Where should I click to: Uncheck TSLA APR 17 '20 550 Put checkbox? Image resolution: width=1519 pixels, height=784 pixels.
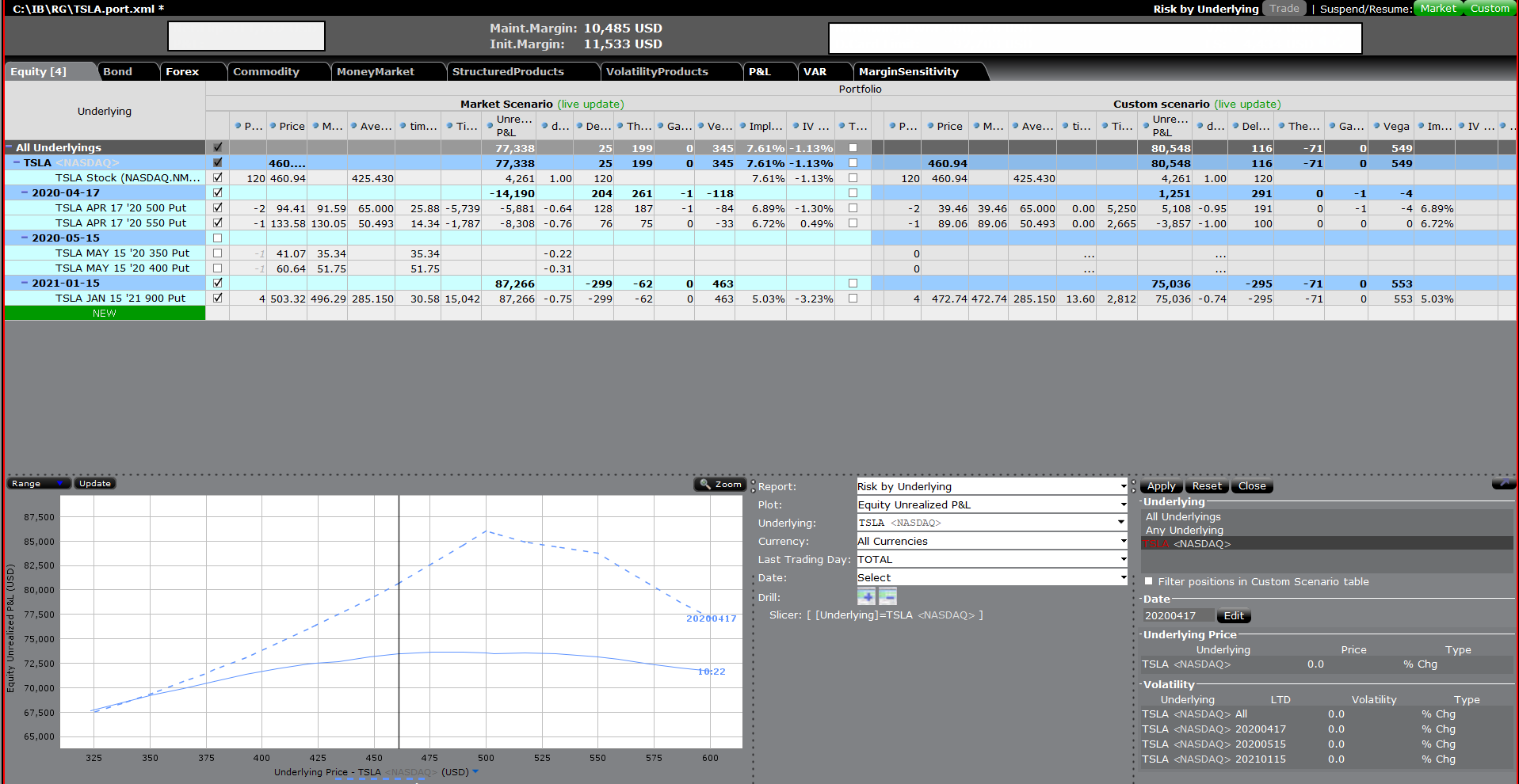218,223
